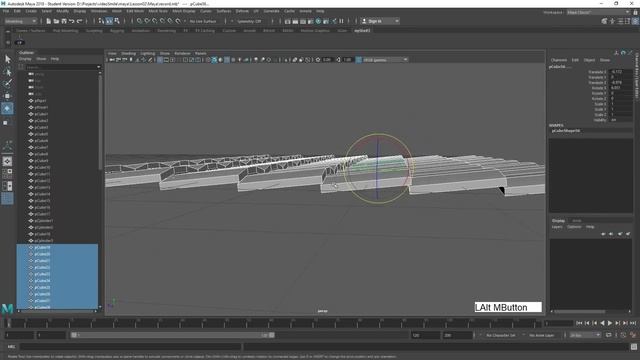Screen dimensions: 640x360
Task: Open the Sign In dropdown
Action: tap(380, 21)
